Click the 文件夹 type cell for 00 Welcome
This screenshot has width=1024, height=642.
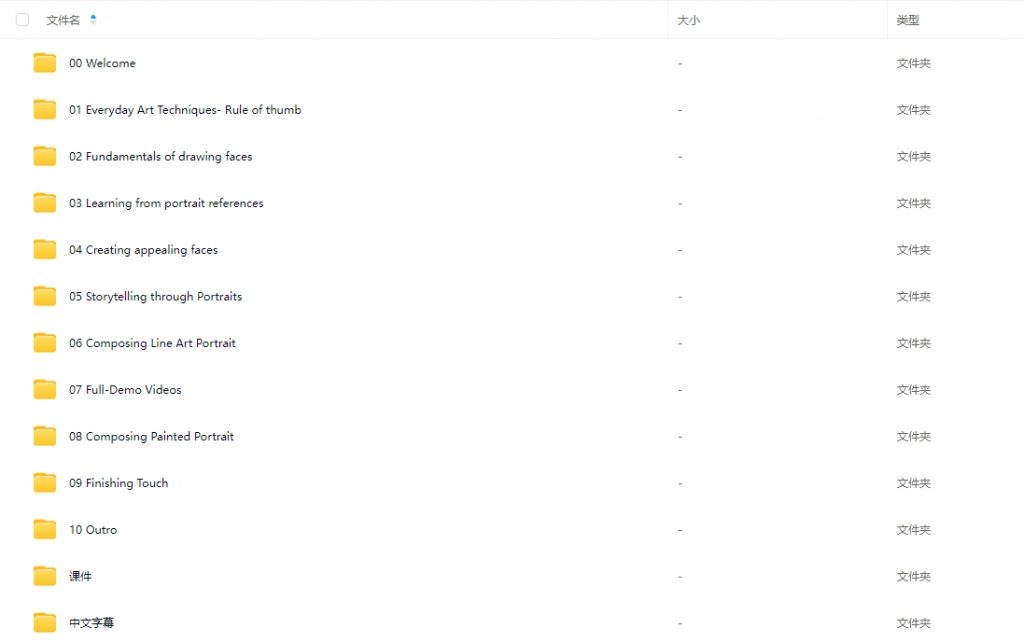[913, 63]
